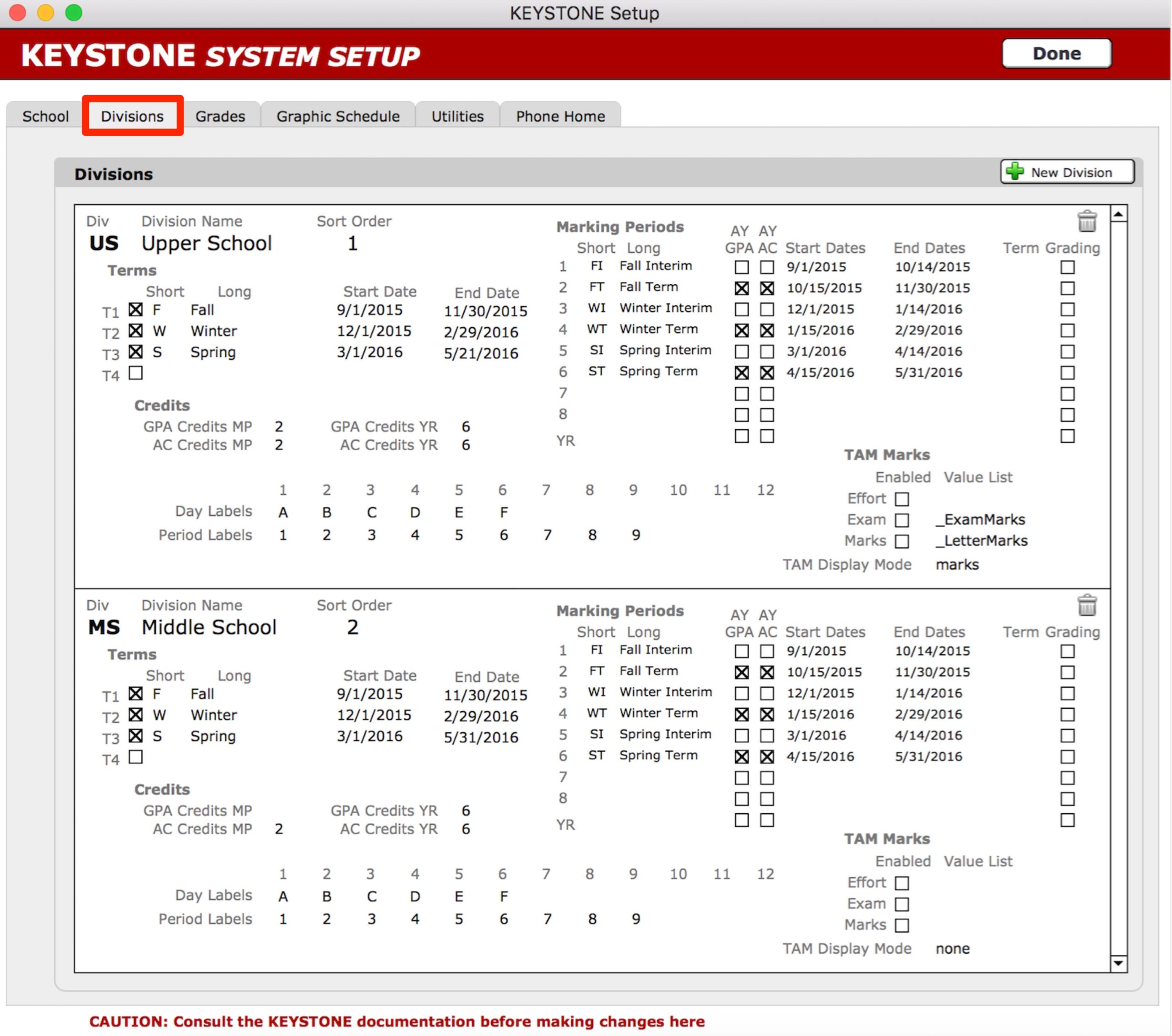
Task: Enable the Upper School T4 term checkbox
Action: (x=136, y=373)
